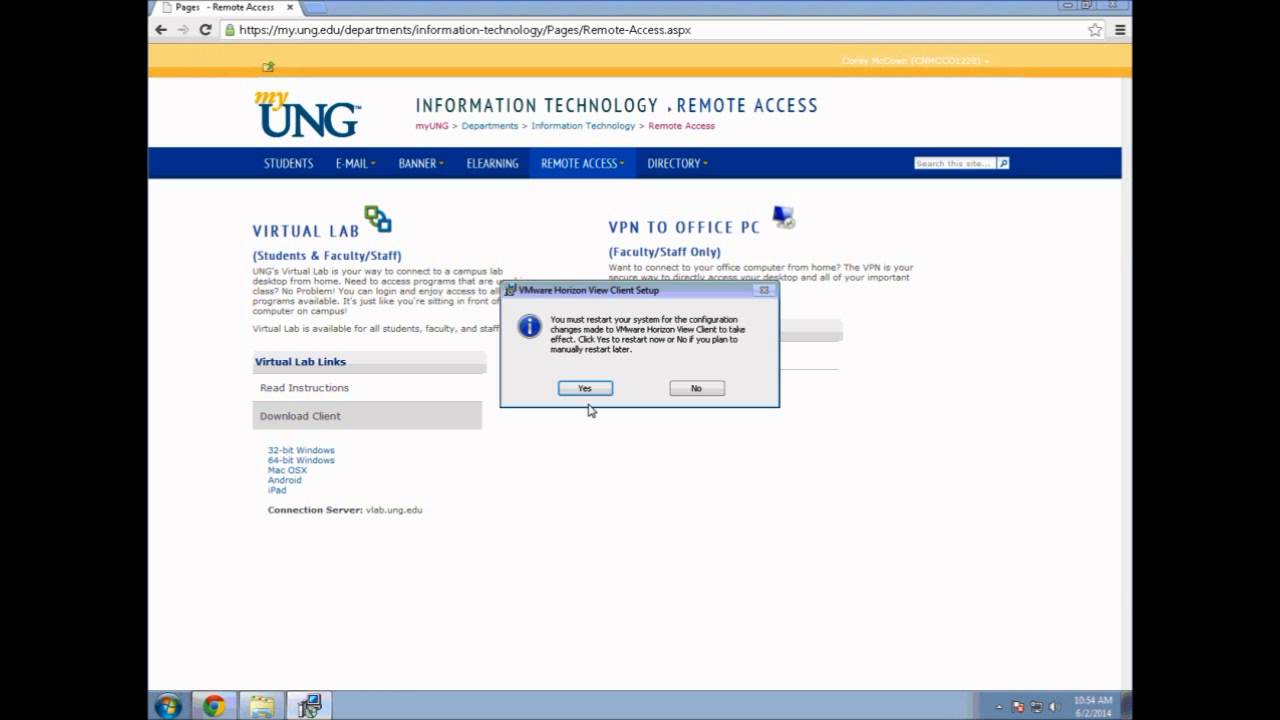Download the 32-bit Windows client
The height and width of the screenshot is (720, 1280).
(301, 451)
